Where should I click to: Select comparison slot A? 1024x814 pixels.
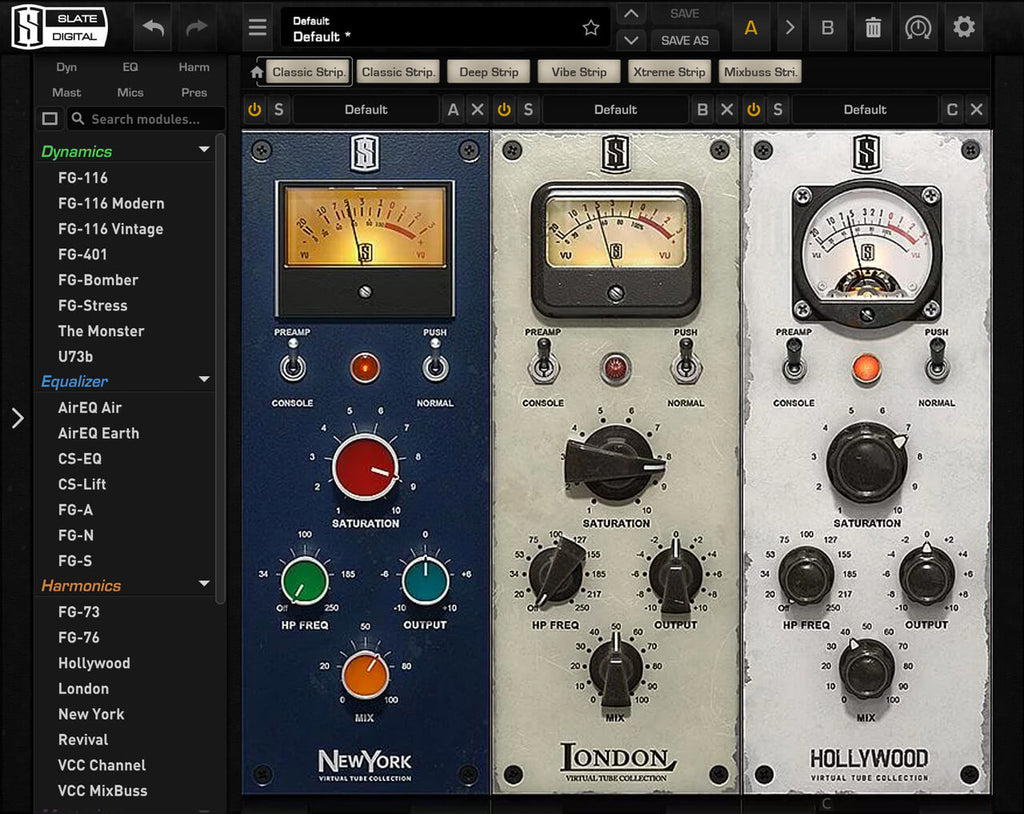click(751, 27)
